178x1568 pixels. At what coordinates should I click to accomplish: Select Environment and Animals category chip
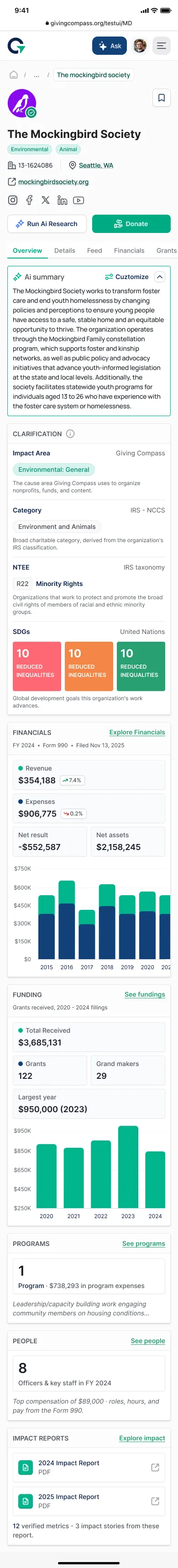pyautogui.click(x=57, y=527)
